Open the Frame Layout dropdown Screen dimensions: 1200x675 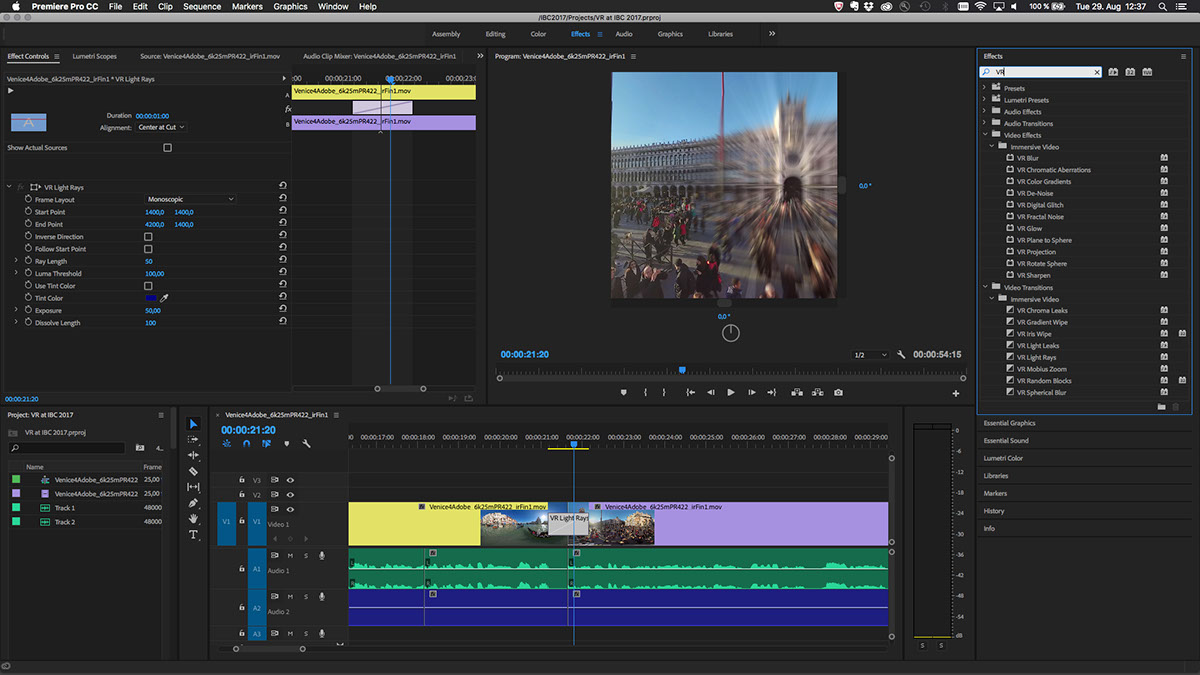tap(190, 200)
